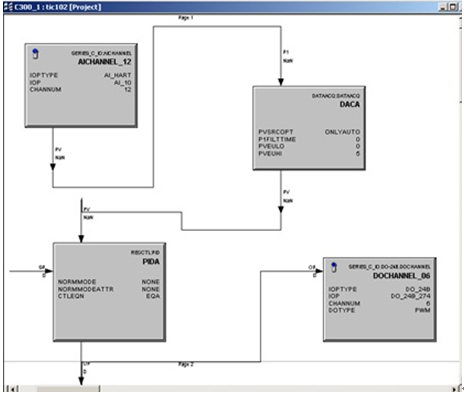The image size is (464, 395).
Task: Click the PV output arrow below DACA
Action: point(281,210)
